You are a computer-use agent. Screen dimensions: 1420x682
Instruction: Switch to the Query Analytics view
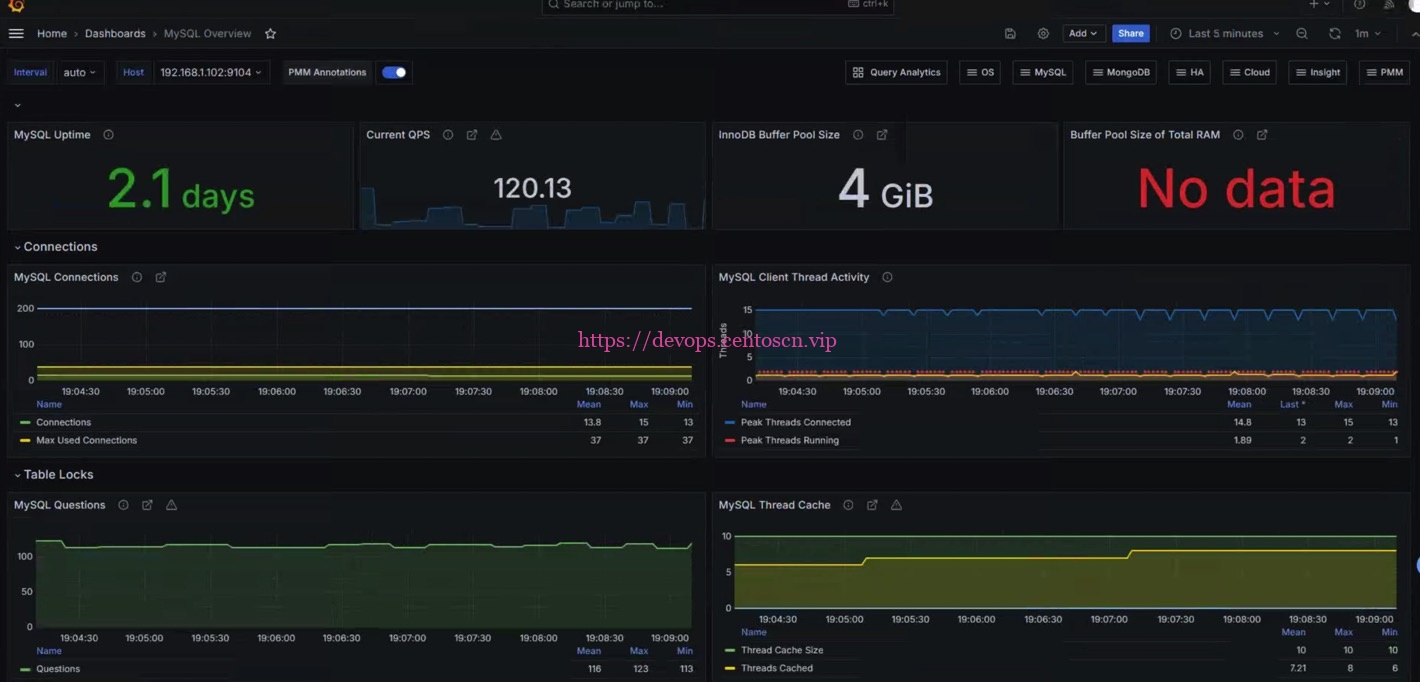click(x=896, y=72)
